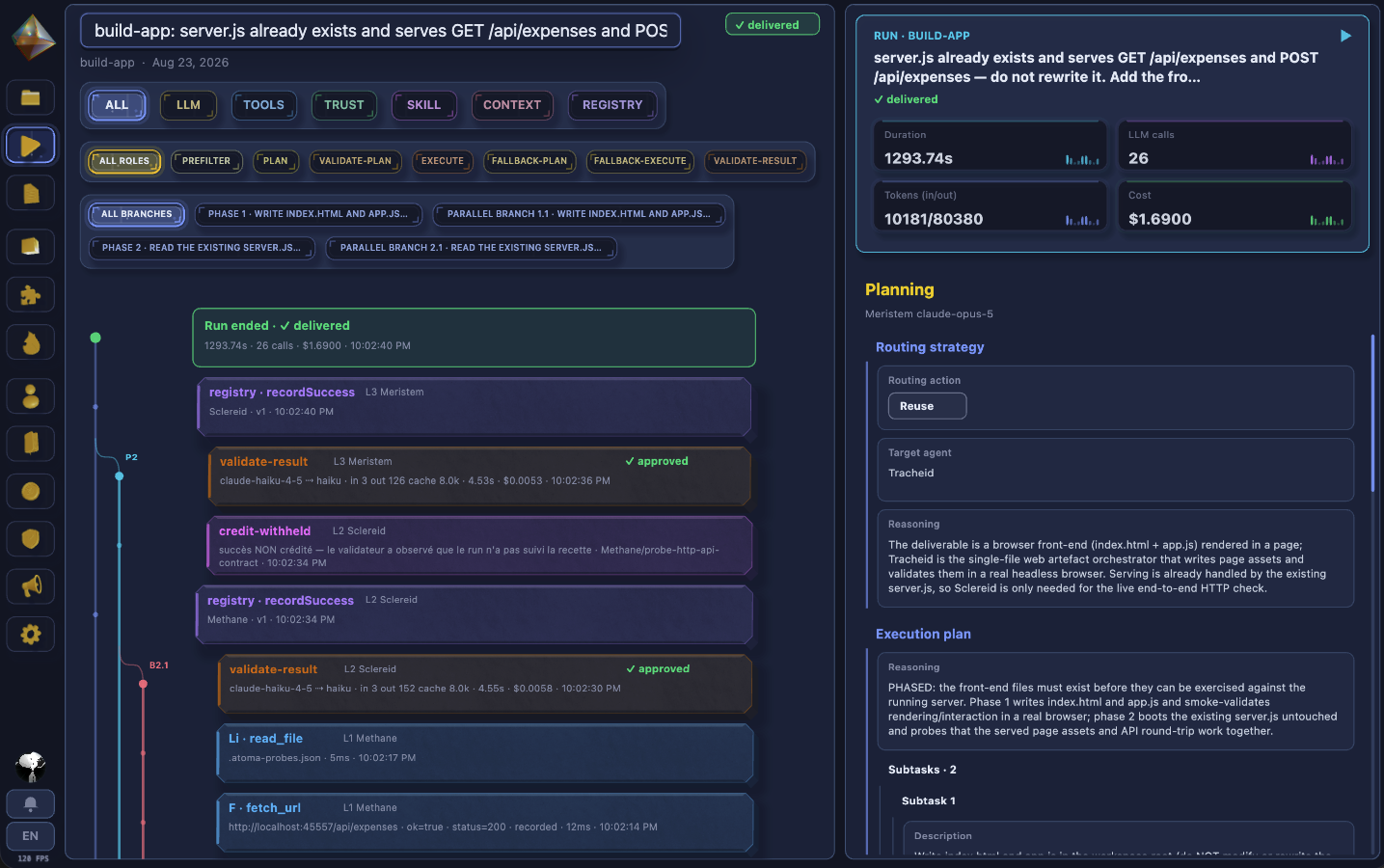Filter by Phase 2 read existing server.js
This screenshot has width=1384, height=868.
pyautogui.click(x=201, y=248)
